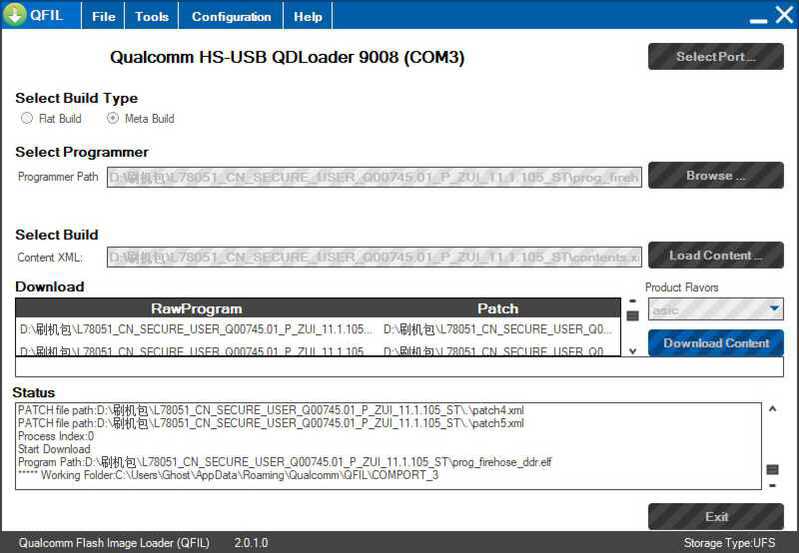Open the Tools menu
799x553 pixels.
point(152,16)
